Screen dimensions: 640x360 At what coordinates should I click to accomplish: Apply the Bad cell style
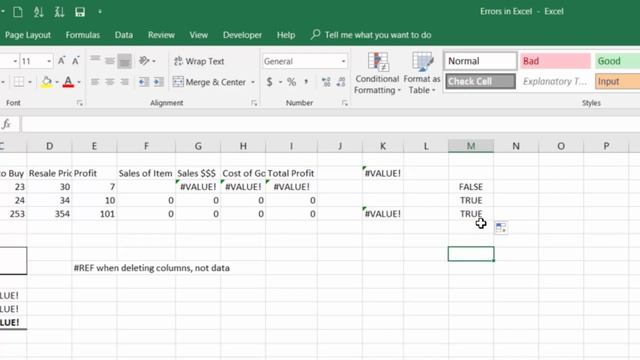click(x=555, y=61)
